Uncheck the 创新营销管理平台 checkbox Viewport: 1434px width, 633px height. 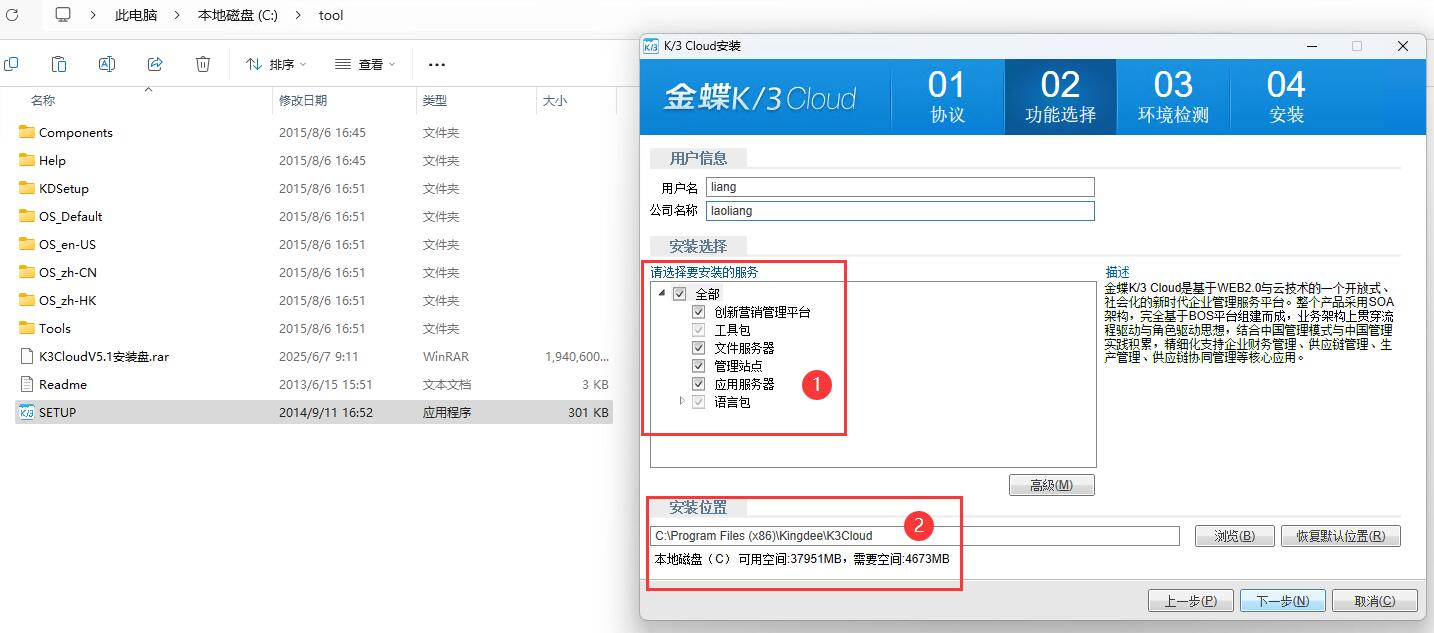(x=699, y=312)
